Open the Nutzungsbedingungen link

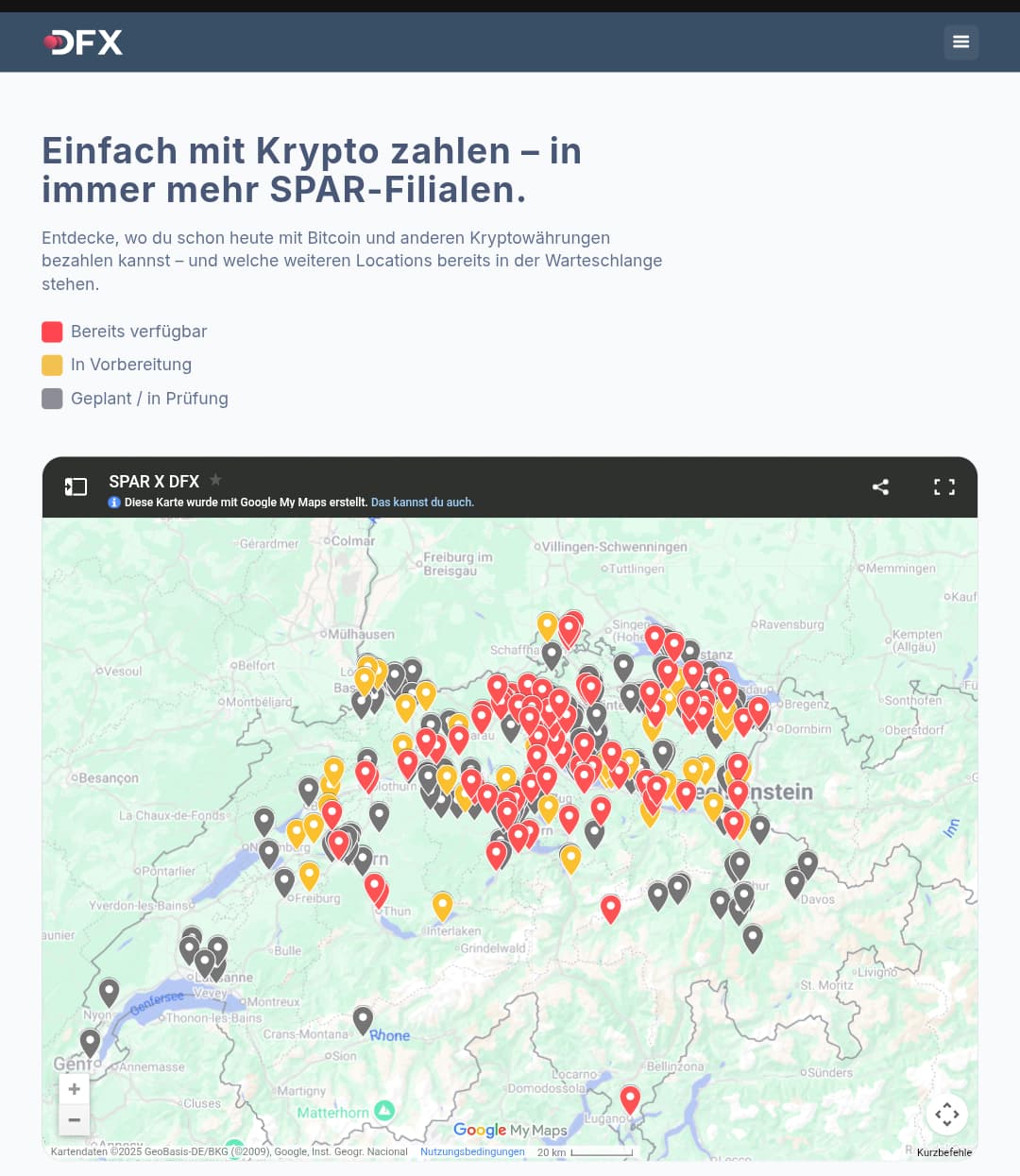pyautogui.click(x=472, y=1151)
